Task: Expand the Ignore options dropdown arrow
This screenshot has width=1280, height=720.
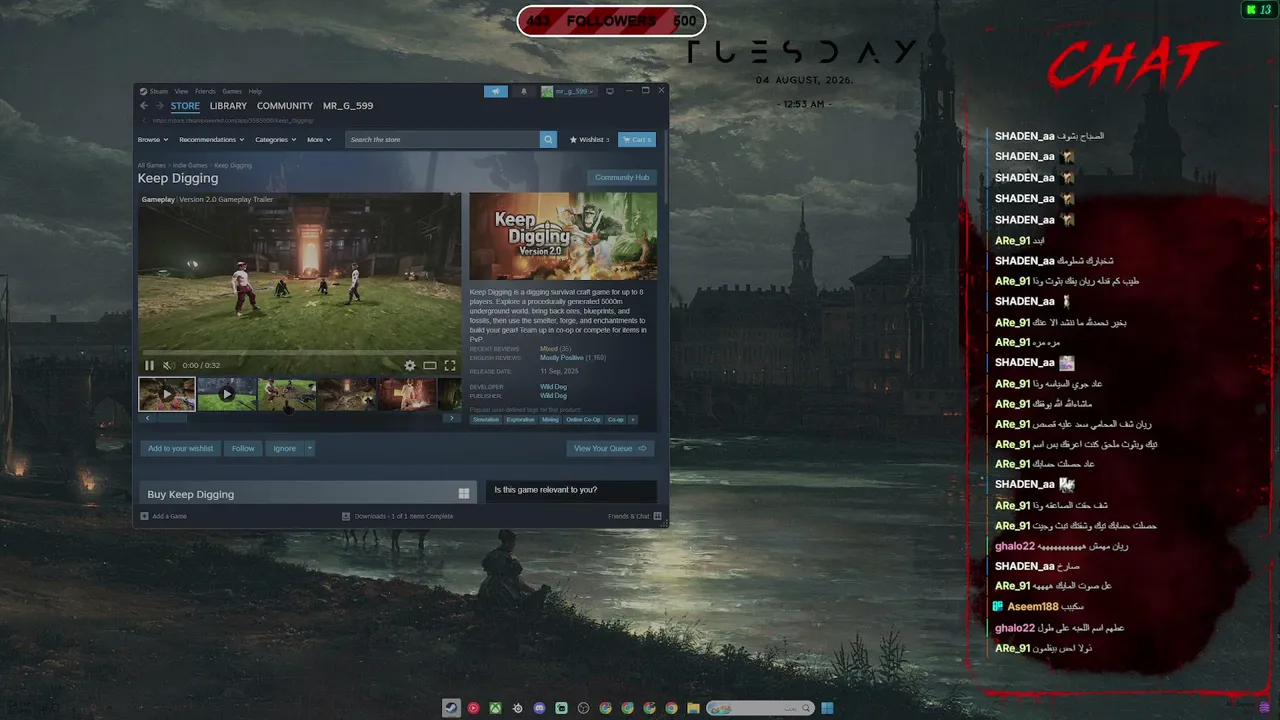Action: point(310,448)
